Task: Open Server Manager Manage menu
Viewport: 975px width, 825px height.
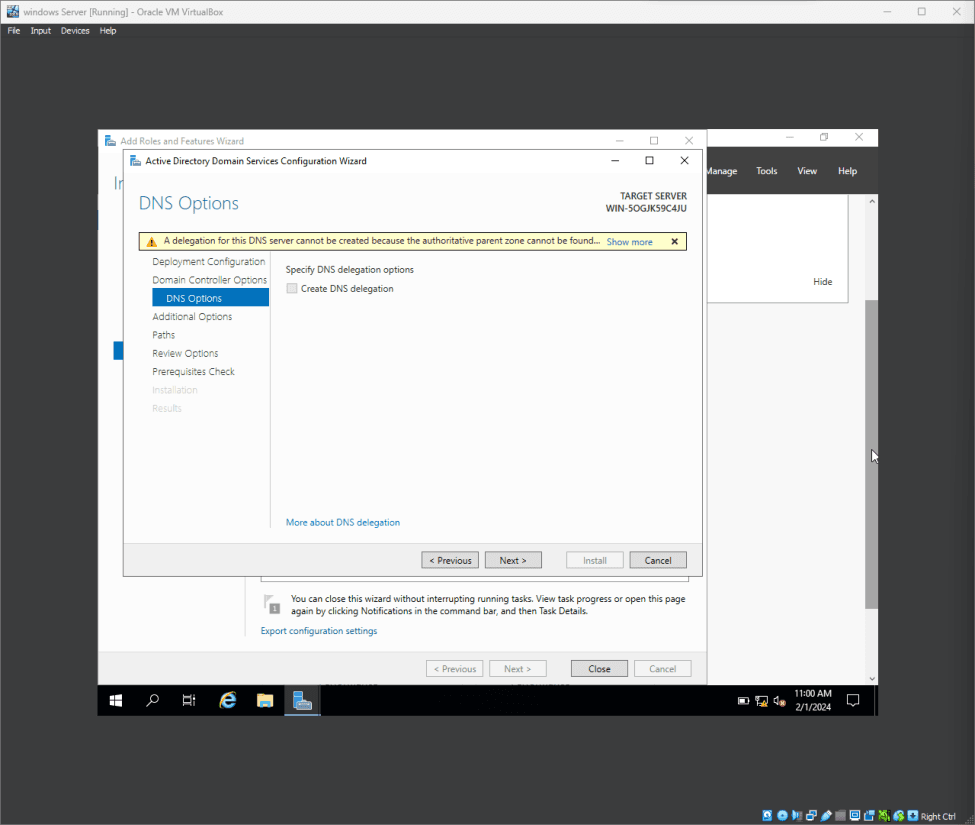Action: point(722,171)
